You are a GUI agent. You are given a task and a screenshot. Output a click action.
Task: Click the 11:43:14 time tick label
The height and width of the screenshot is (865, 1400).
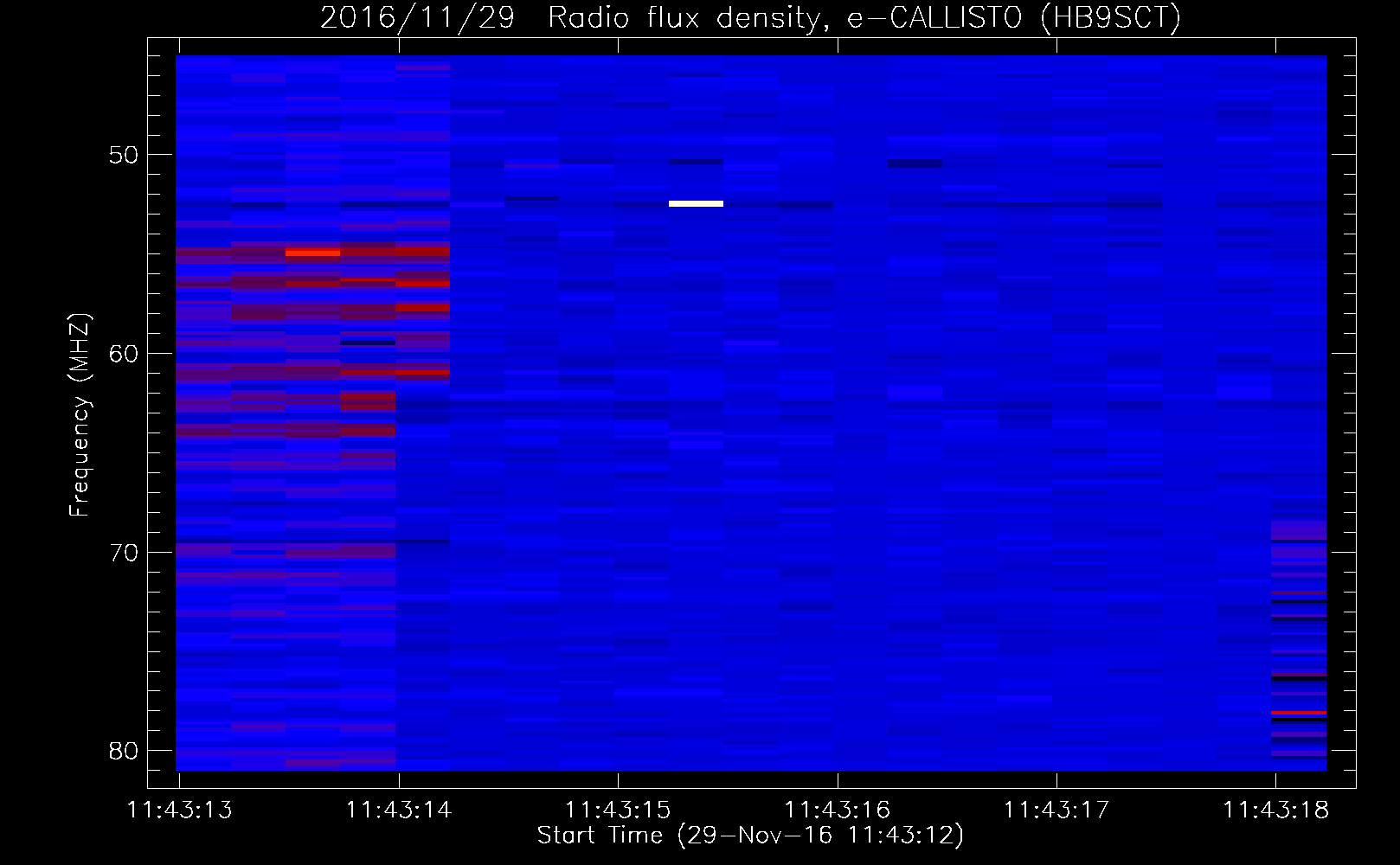point(399,811)
